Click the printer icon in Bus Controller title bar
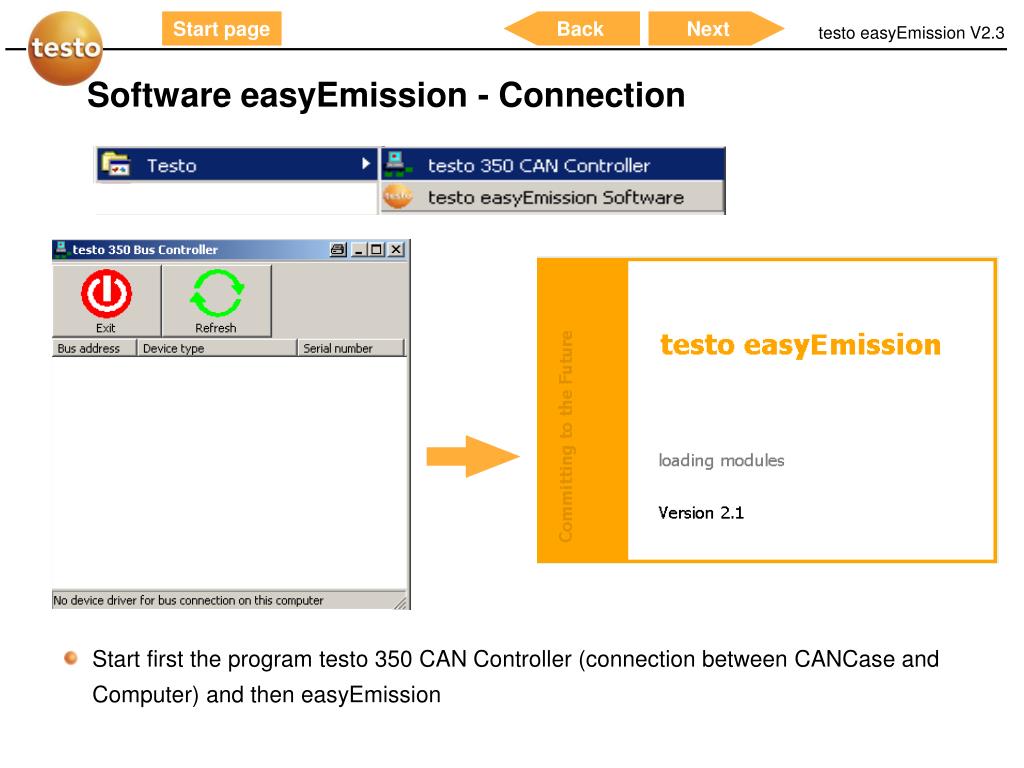 pos(338,249)
